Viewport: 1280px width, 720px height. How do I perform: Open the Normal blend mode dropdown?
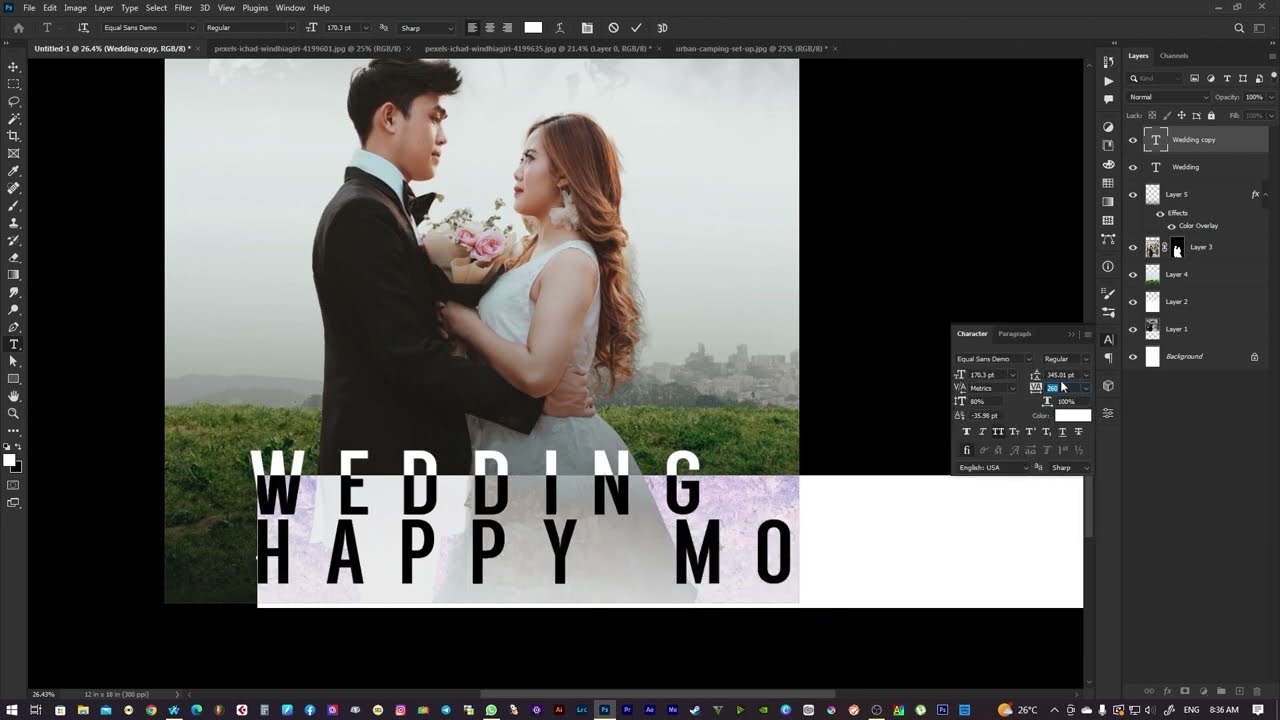pyautogui.click(x=1168, y=97)
